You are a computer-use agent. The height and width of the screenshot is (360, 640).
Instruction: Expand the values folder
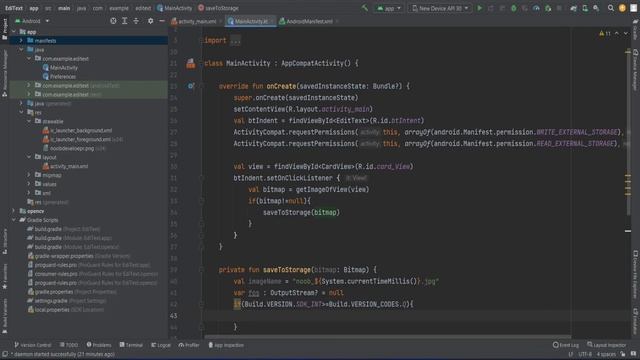pyautogui.click(x=29, y=184)
